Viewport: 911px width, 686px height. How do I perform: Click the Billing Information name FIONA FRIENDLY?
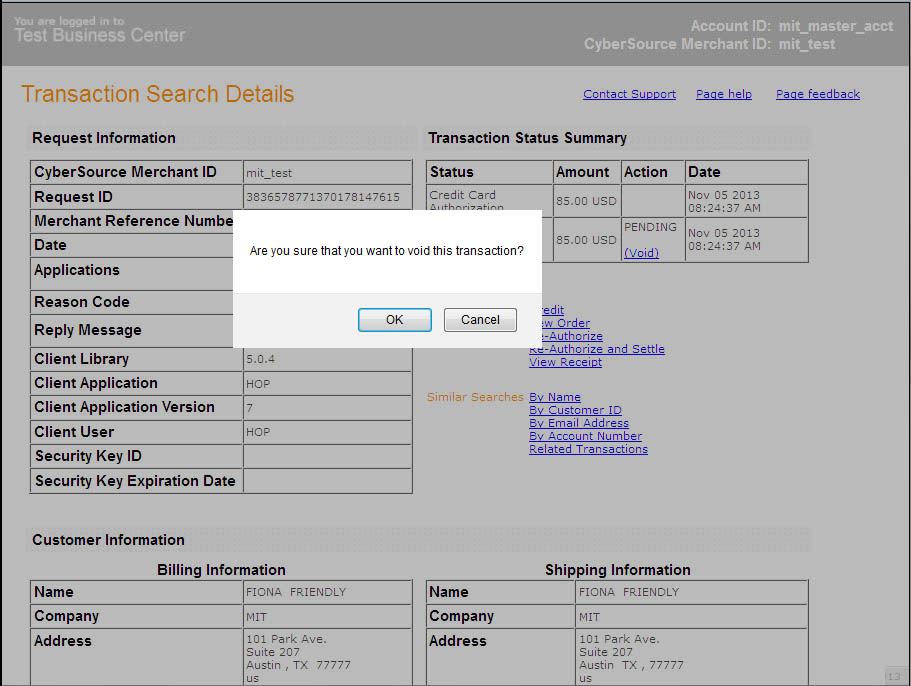[x=295, y=592]
